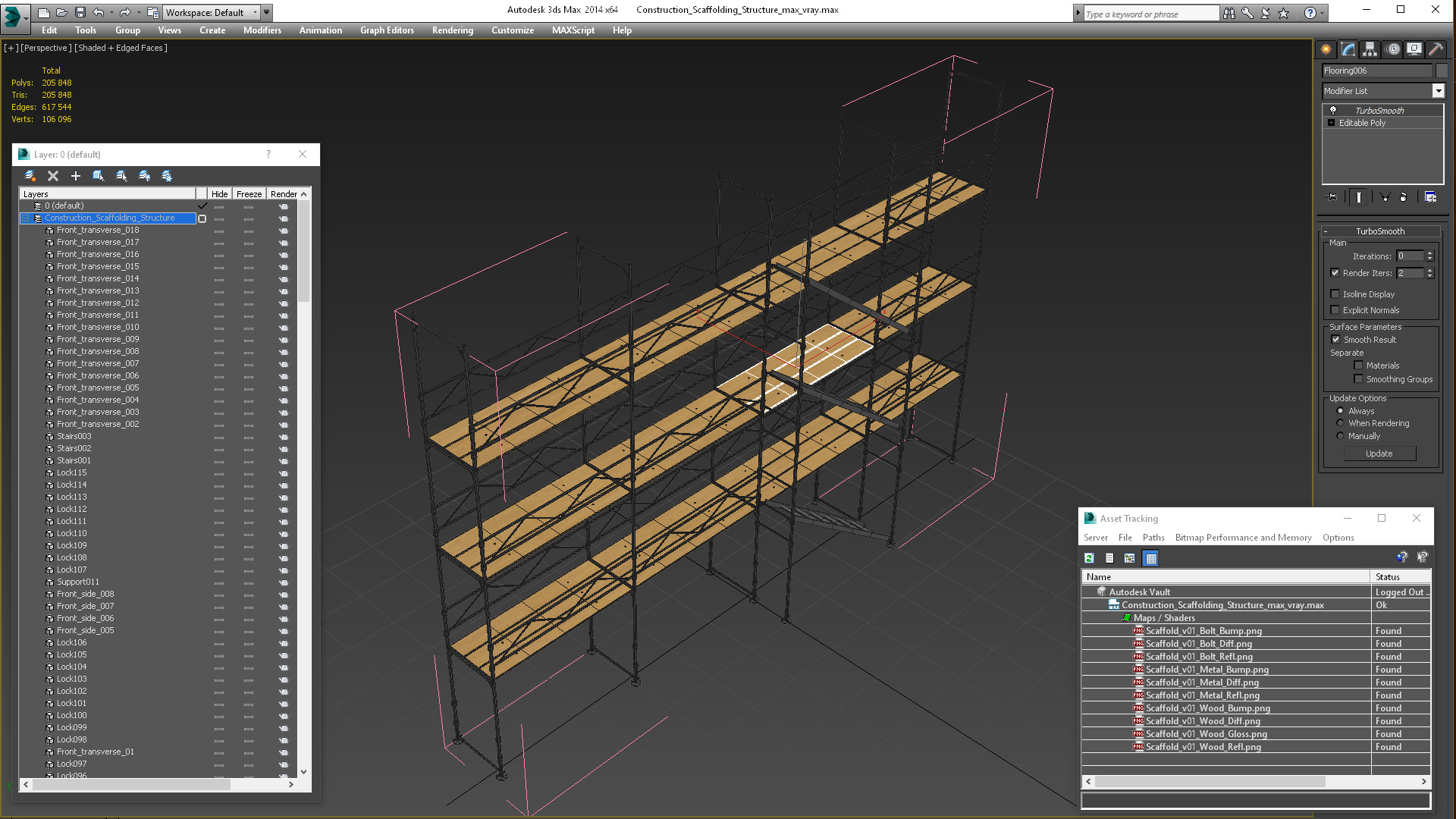Enable Explicit Normals checkbox
The height and width of the screenshot is (819, 1456).
(1335, 310)
